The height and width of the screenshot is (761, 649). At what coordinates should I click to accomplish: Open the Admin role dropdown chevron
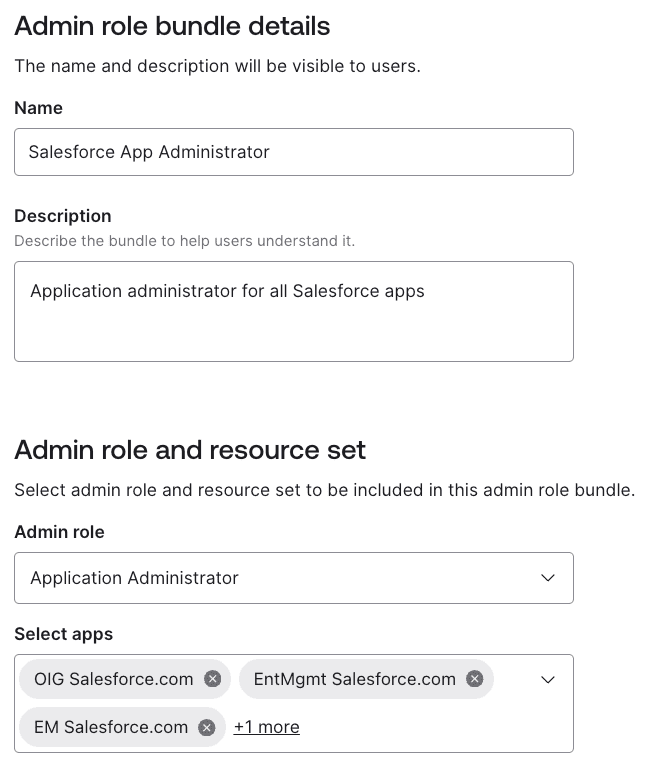click(x=548, y=578)
